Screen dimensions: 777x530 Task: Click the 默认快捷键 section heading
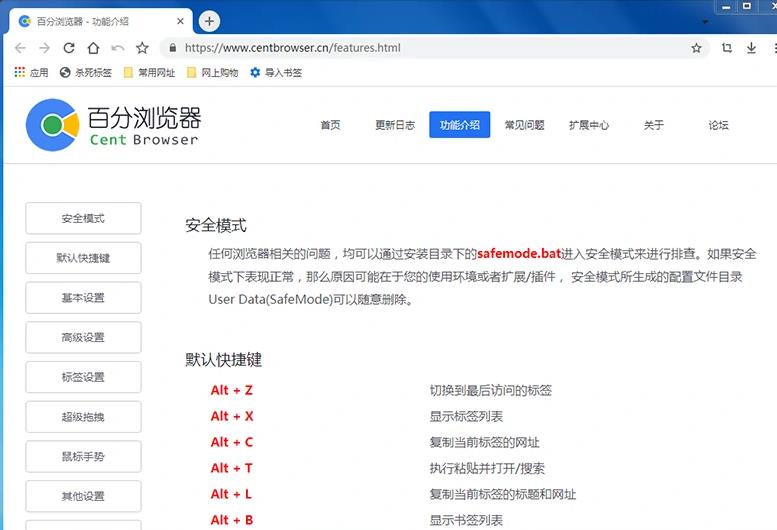[223, 360]
